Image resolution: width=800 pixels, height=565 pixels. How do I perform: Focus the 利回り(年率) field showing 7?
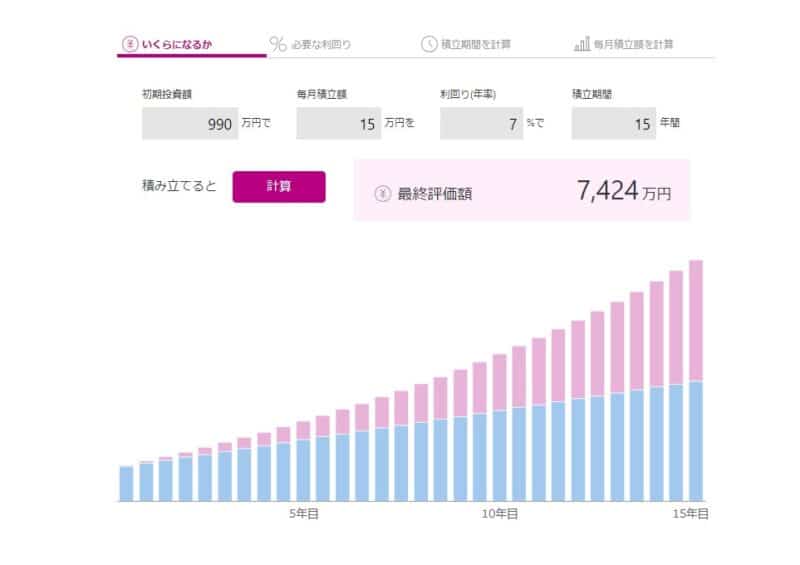point(482,124)
